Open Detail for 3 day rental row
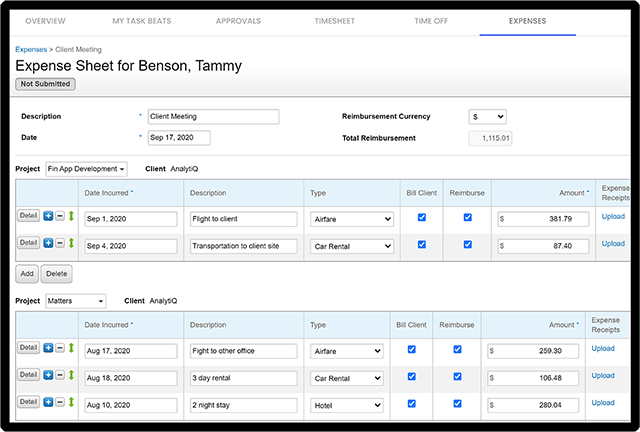640x432 pixels. coord(29,374)
